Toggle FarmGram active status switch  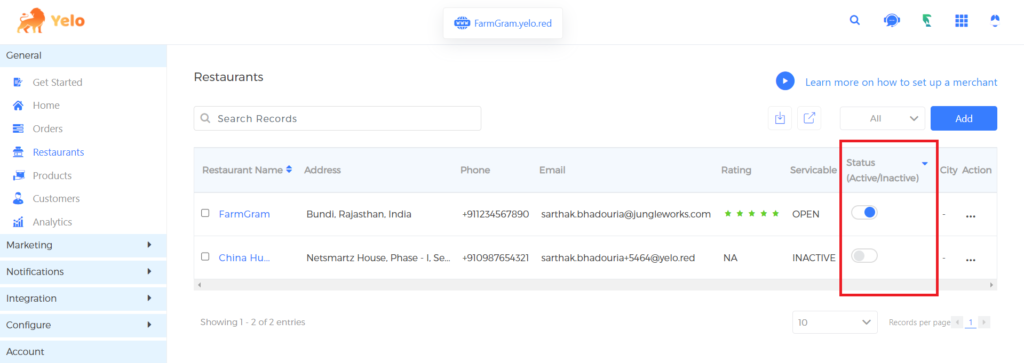point(864,213)
